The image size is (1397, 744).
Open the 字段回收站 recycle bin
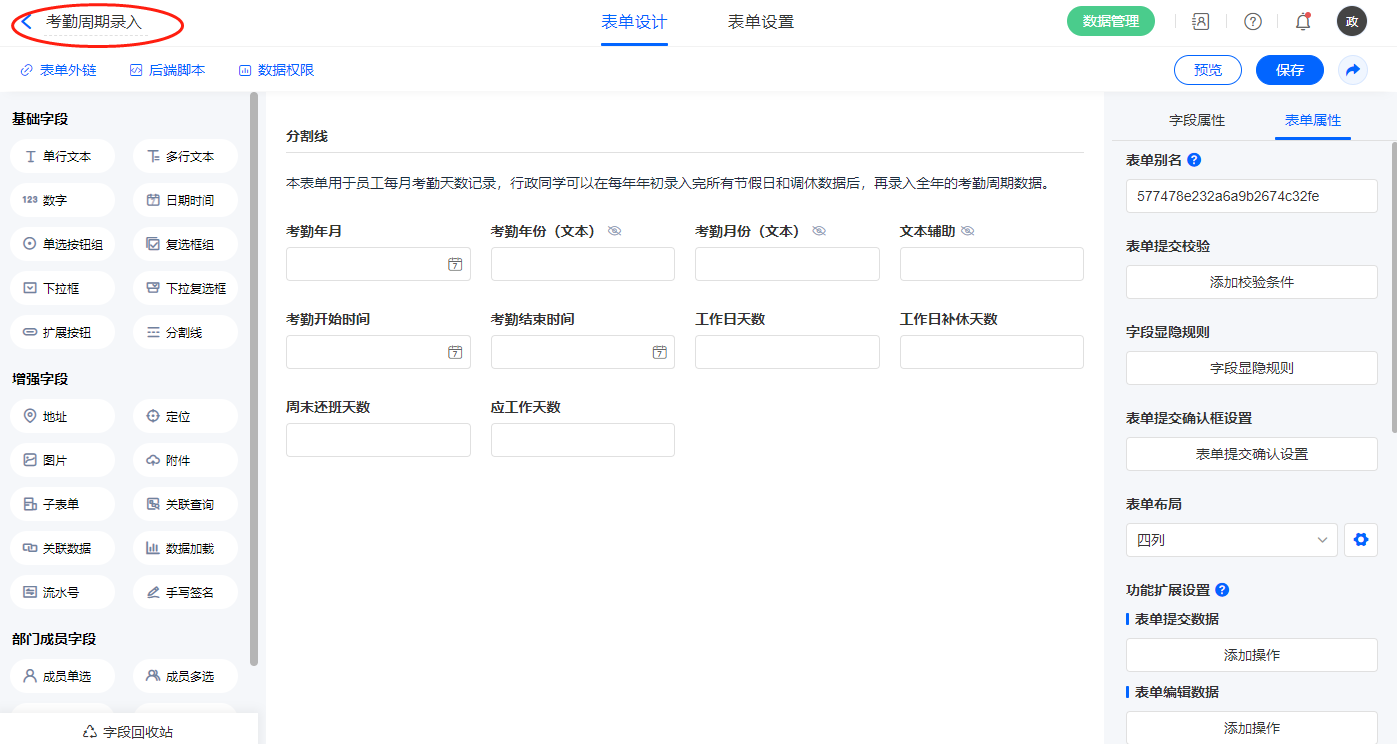coord(128,732)
